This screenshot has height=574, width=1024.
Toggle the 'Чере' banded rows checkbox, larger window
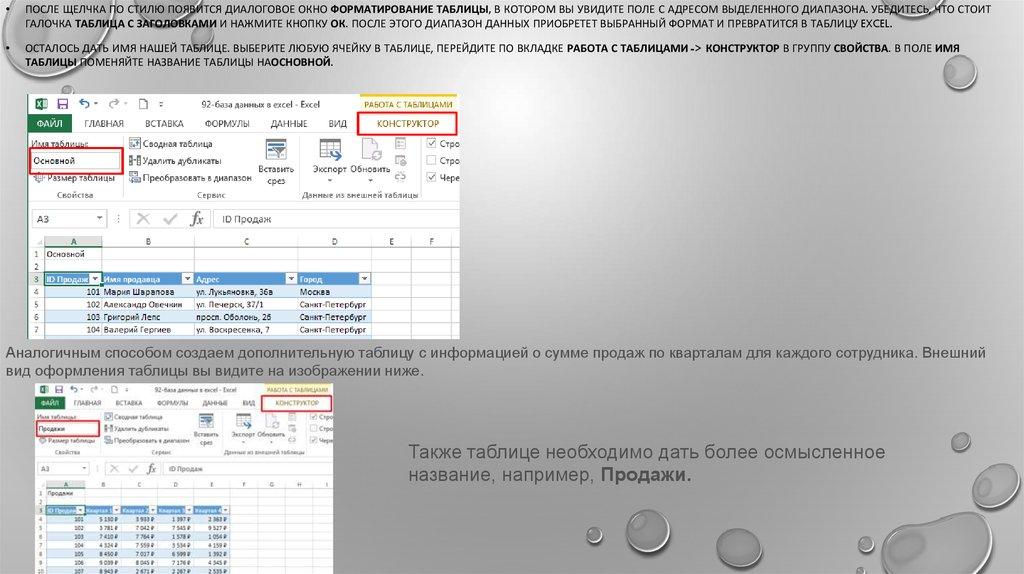point(432,177)
